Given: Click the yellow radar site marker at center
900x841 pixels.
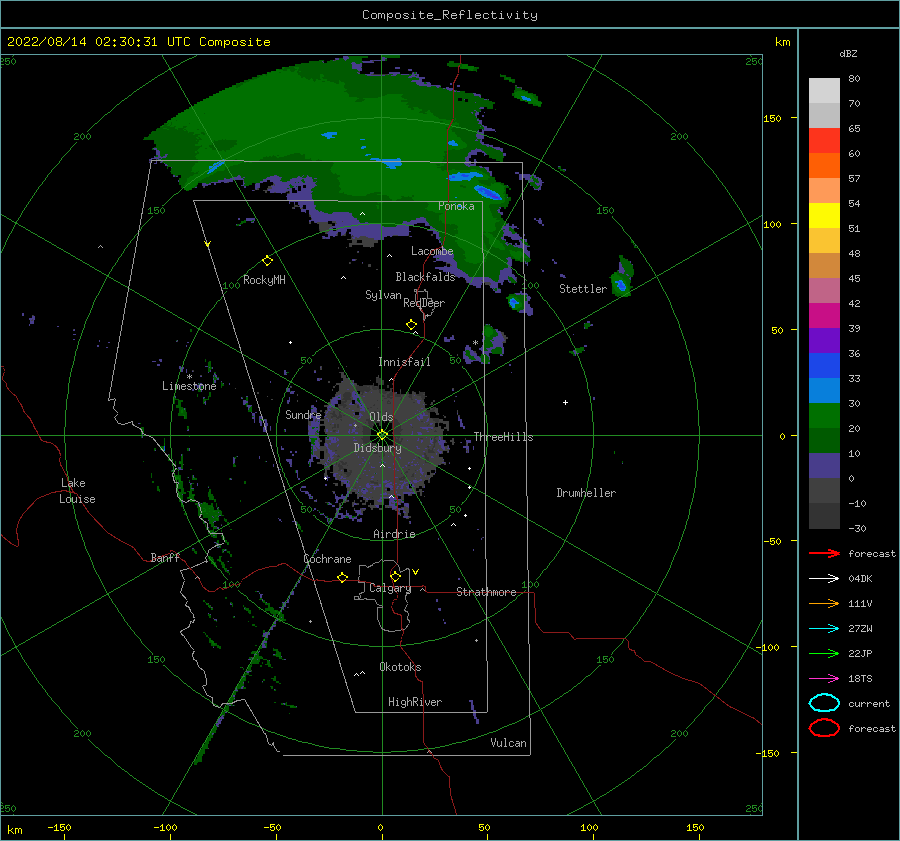Looking at the screenshot, I should (x=382, y=435).
